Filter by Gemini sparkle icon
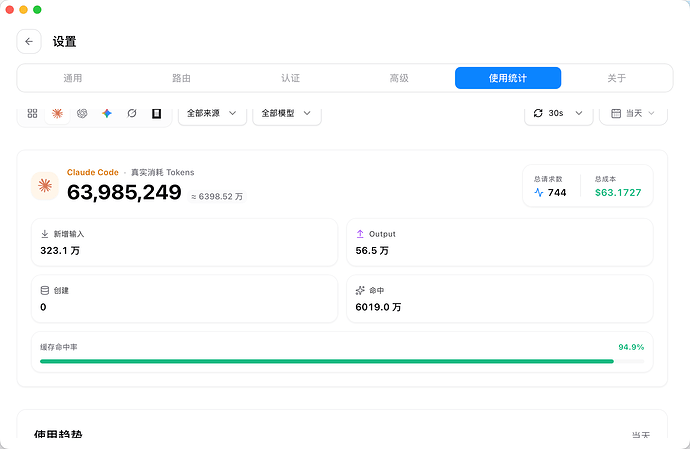Screen dimensions: 690x449 pyautogui.click(x=107, y=113)
